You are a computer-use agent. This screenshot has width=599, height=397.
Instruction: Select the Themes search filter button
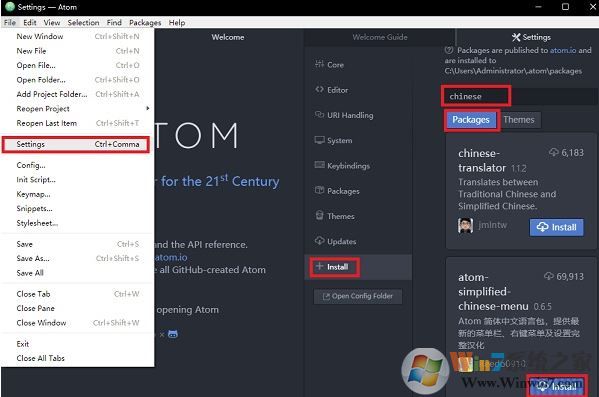point(519,120)
